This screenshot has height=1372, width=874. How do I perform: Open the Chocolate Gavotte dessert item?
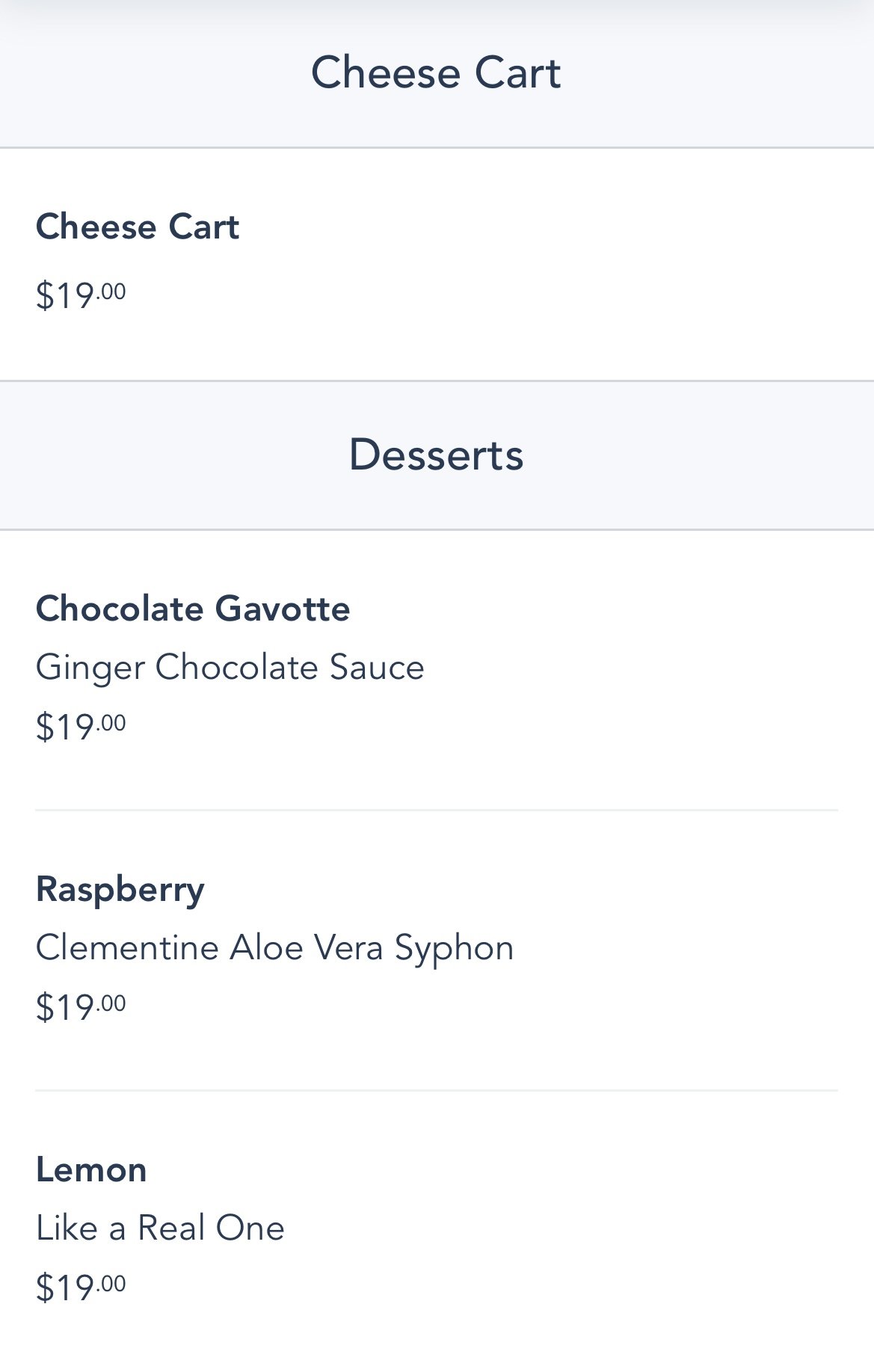pos(193,609)
